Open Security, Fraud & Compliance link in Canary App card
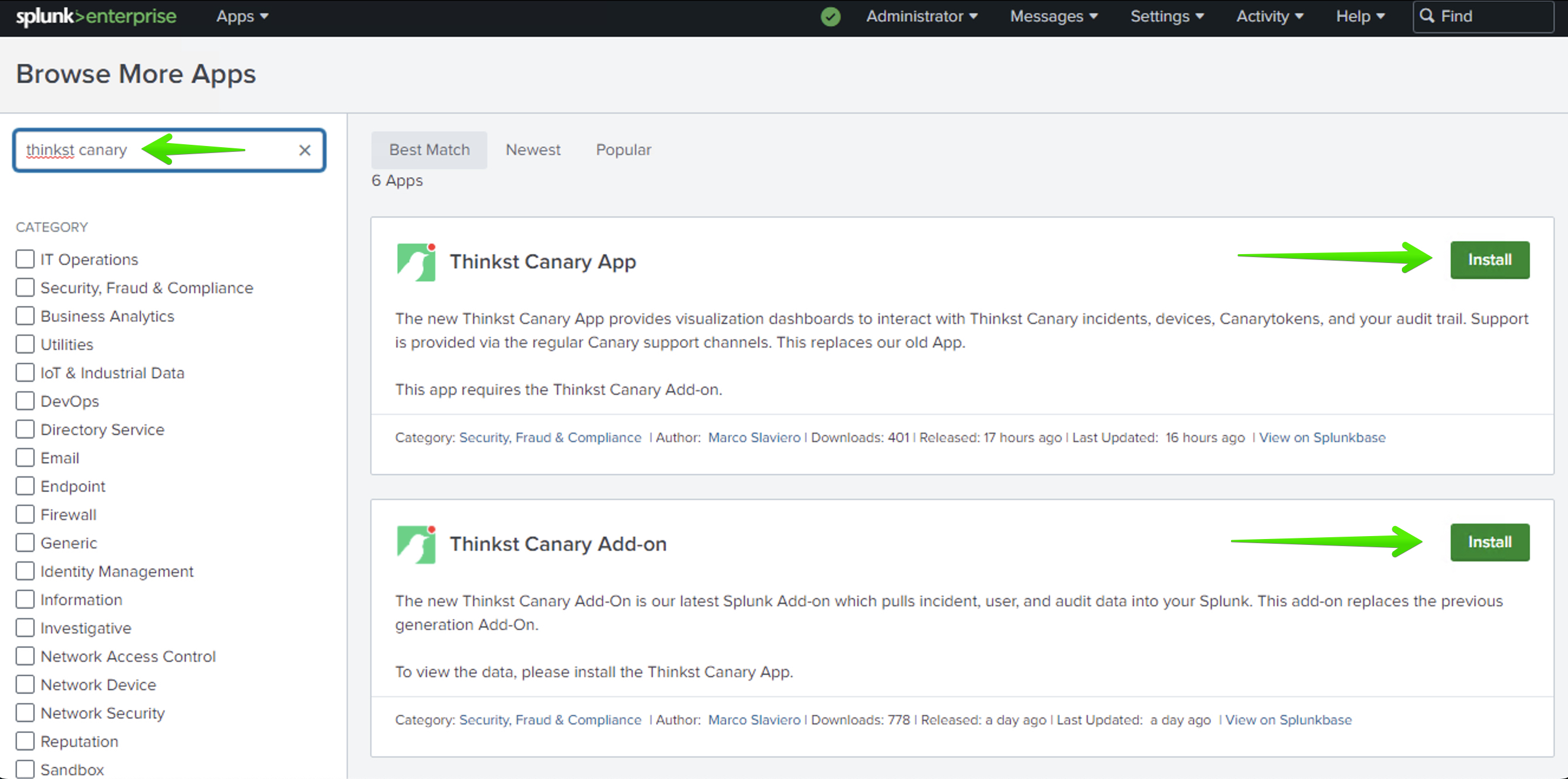The height and width of the screenshot is (779, 1568). [550, 437]
